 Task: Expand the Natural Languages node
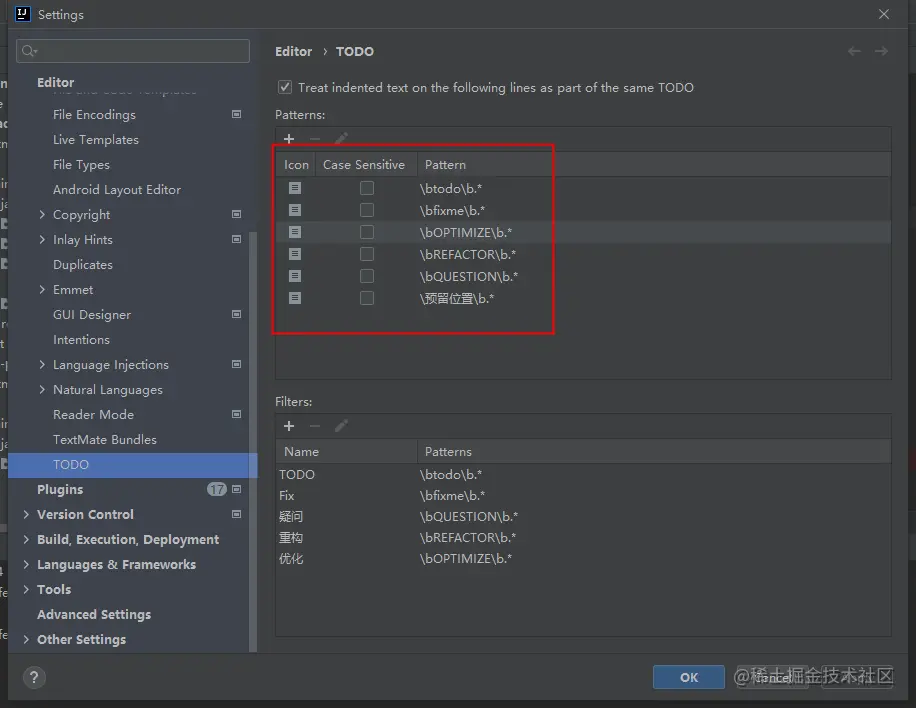(42, 389)
